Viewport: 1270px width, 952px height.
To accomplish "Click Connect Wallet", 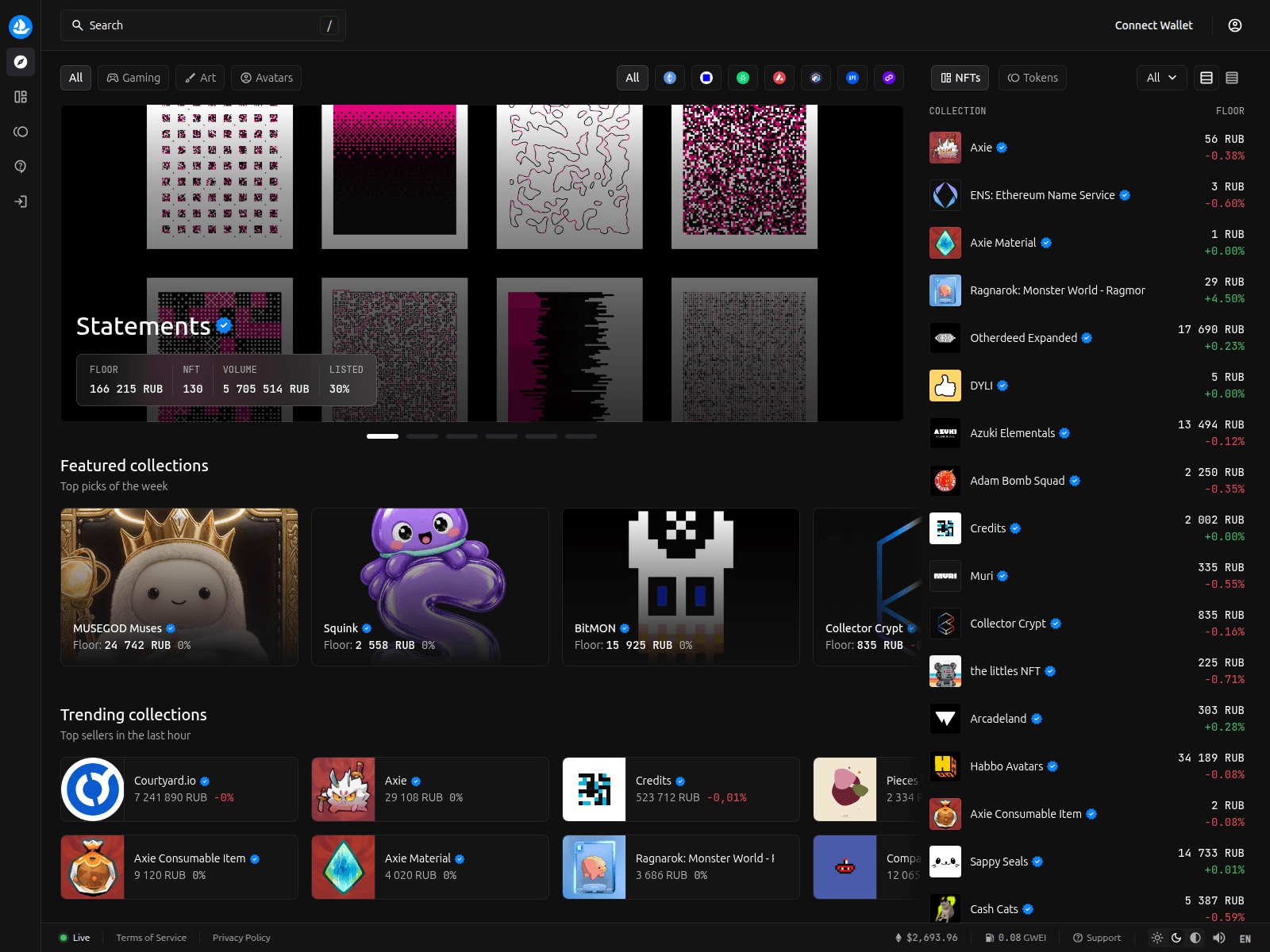I will 1153,25.
